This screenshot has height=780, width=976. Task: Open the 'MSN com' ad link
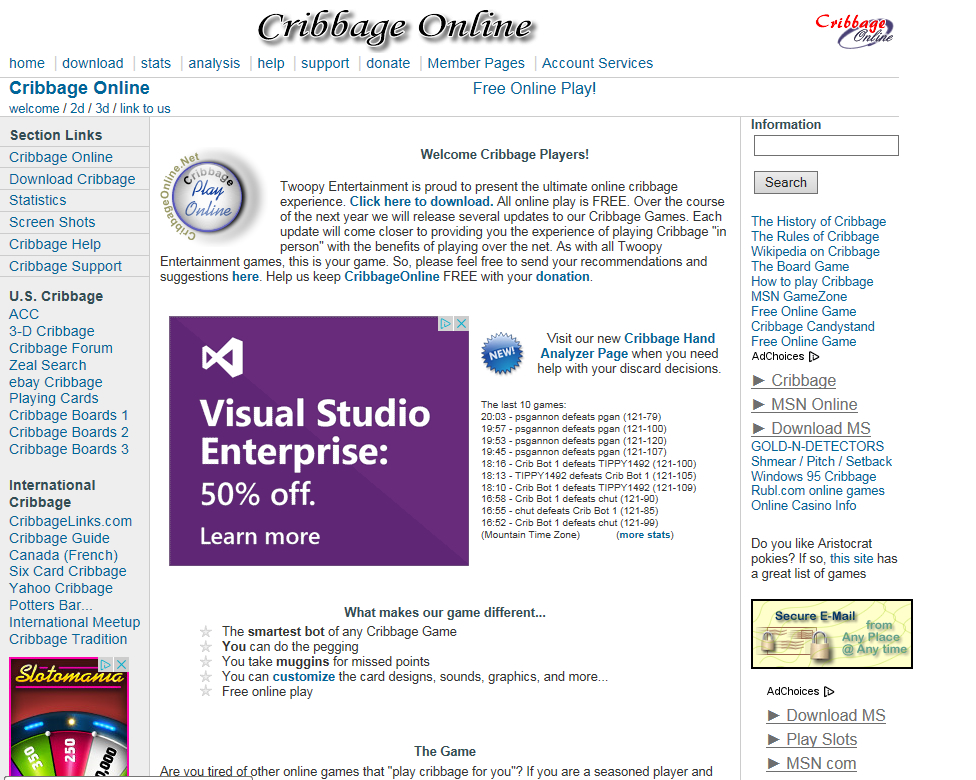tap(812, 763)
